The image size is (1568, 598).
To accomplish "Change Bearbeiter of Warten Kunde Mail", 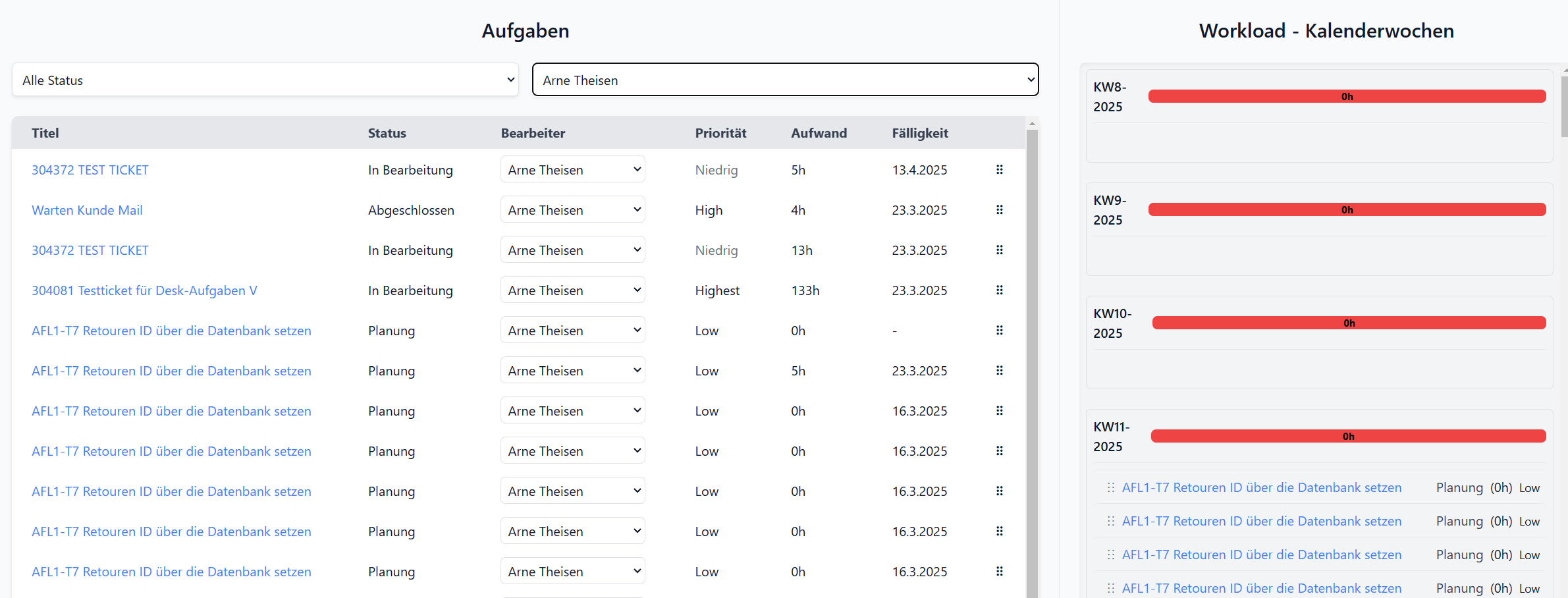I will tap(573, 209).
